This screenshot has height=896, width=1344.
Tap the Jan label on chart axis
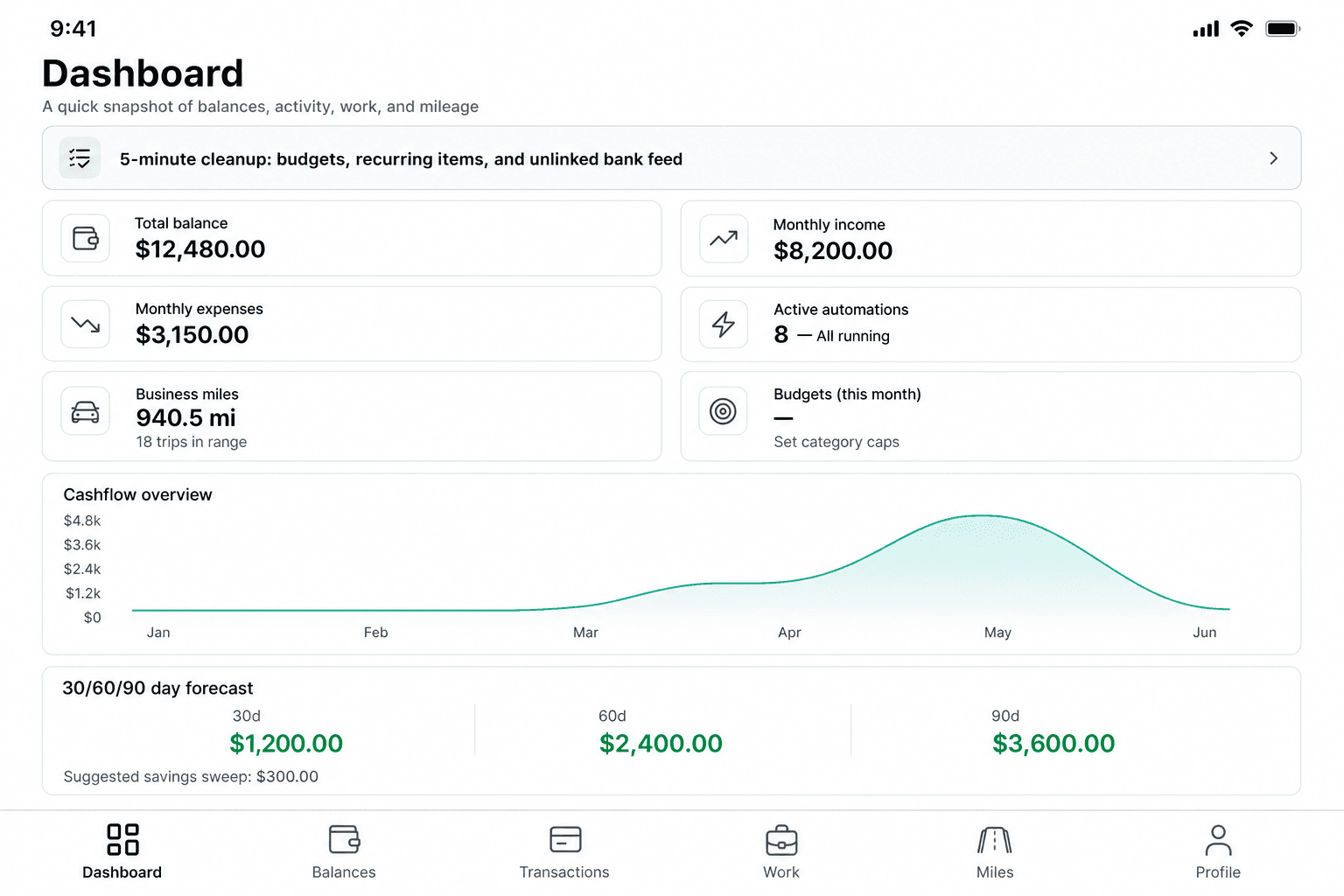pyautogui.click(x=158, y=633)
